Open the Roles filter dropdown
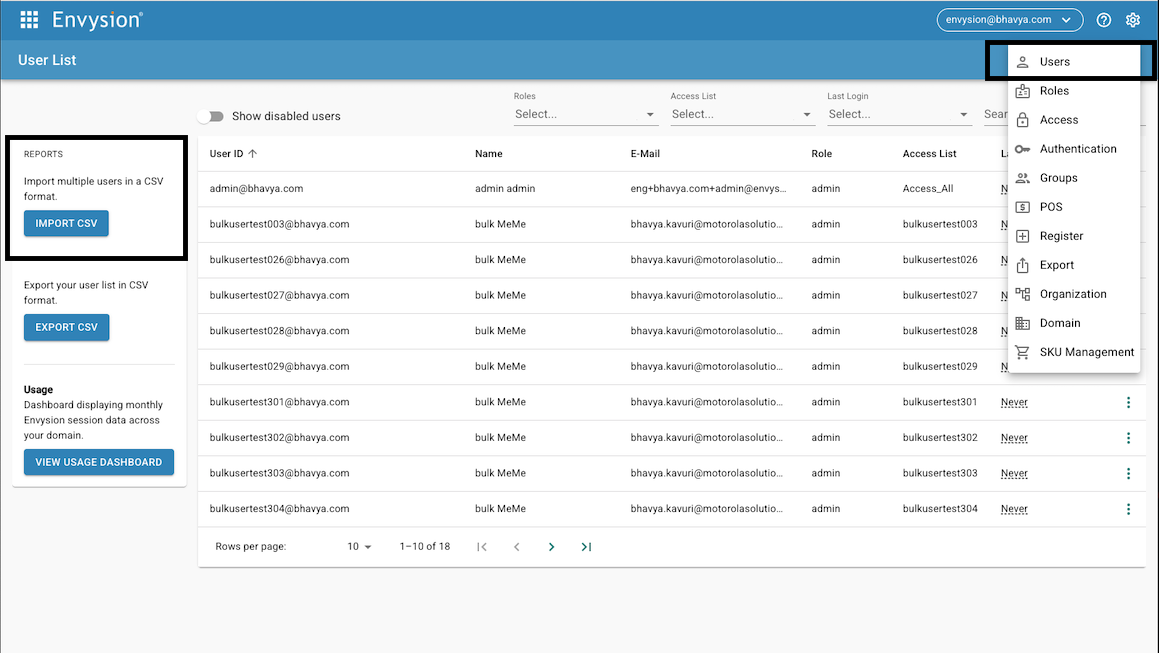 [585, 113]
